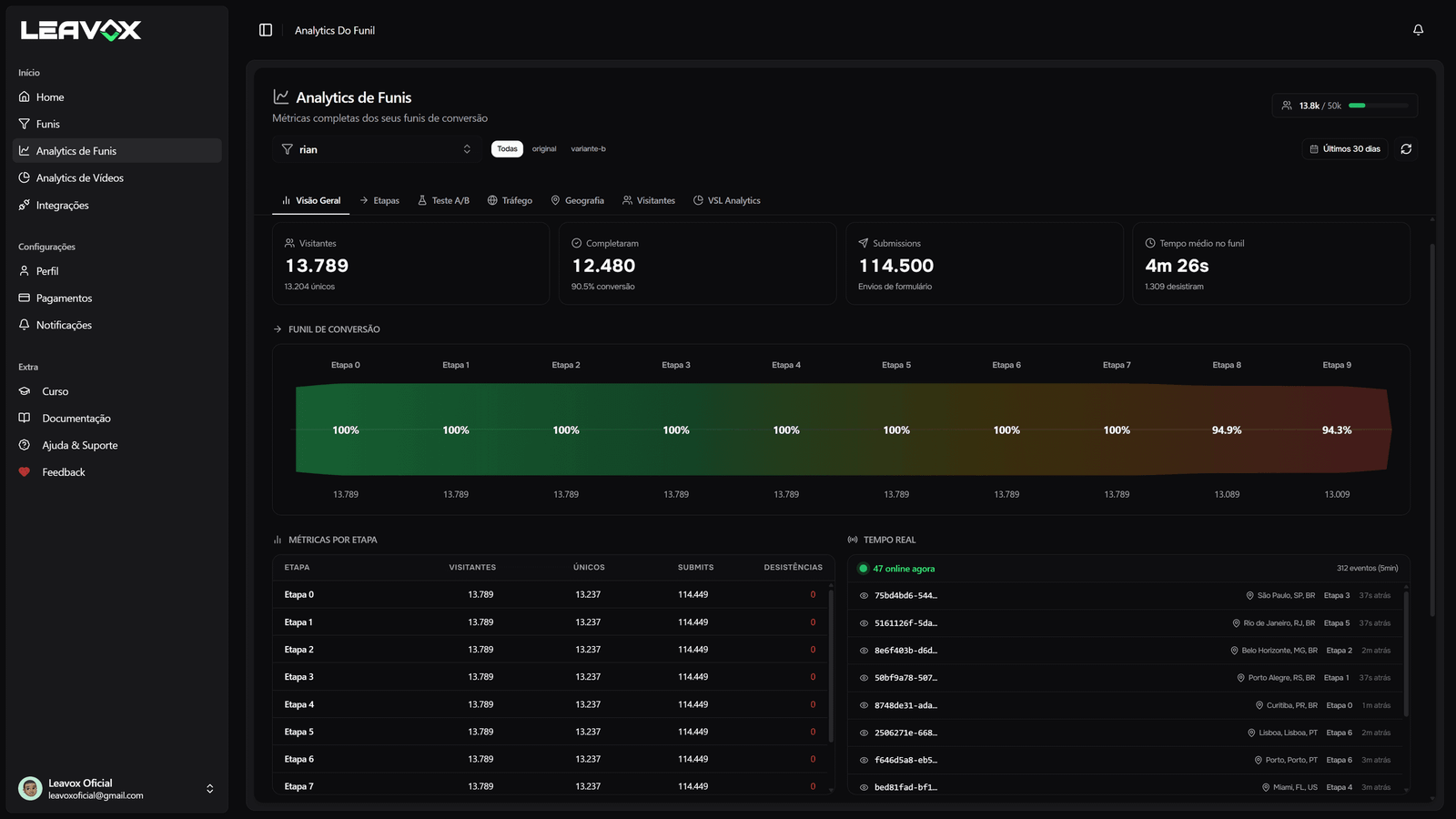
Task: Open the Últimos 30 dias date range
Action: point(1345,149)
